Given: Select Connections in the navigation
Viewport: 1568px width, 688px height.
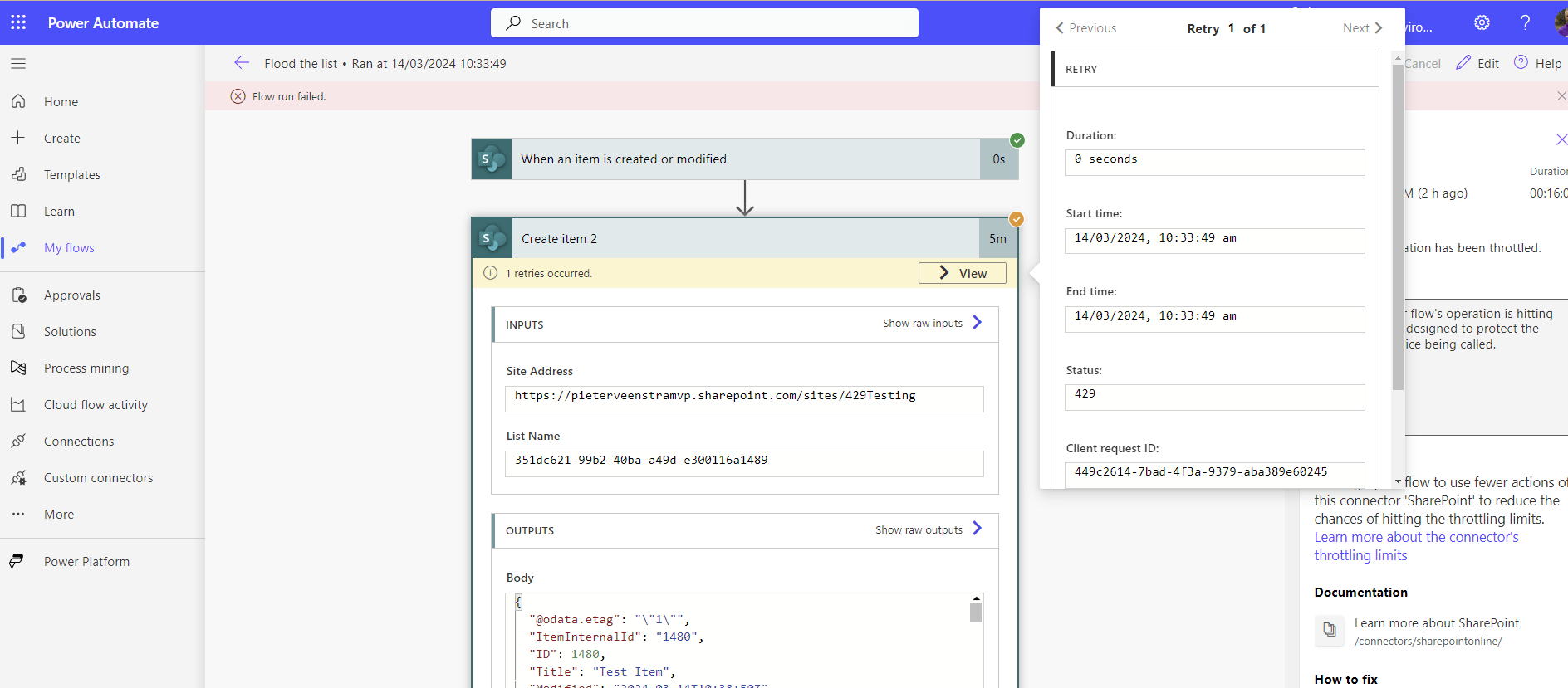Looking at the screenshot, I should click(x=79, y=441).
